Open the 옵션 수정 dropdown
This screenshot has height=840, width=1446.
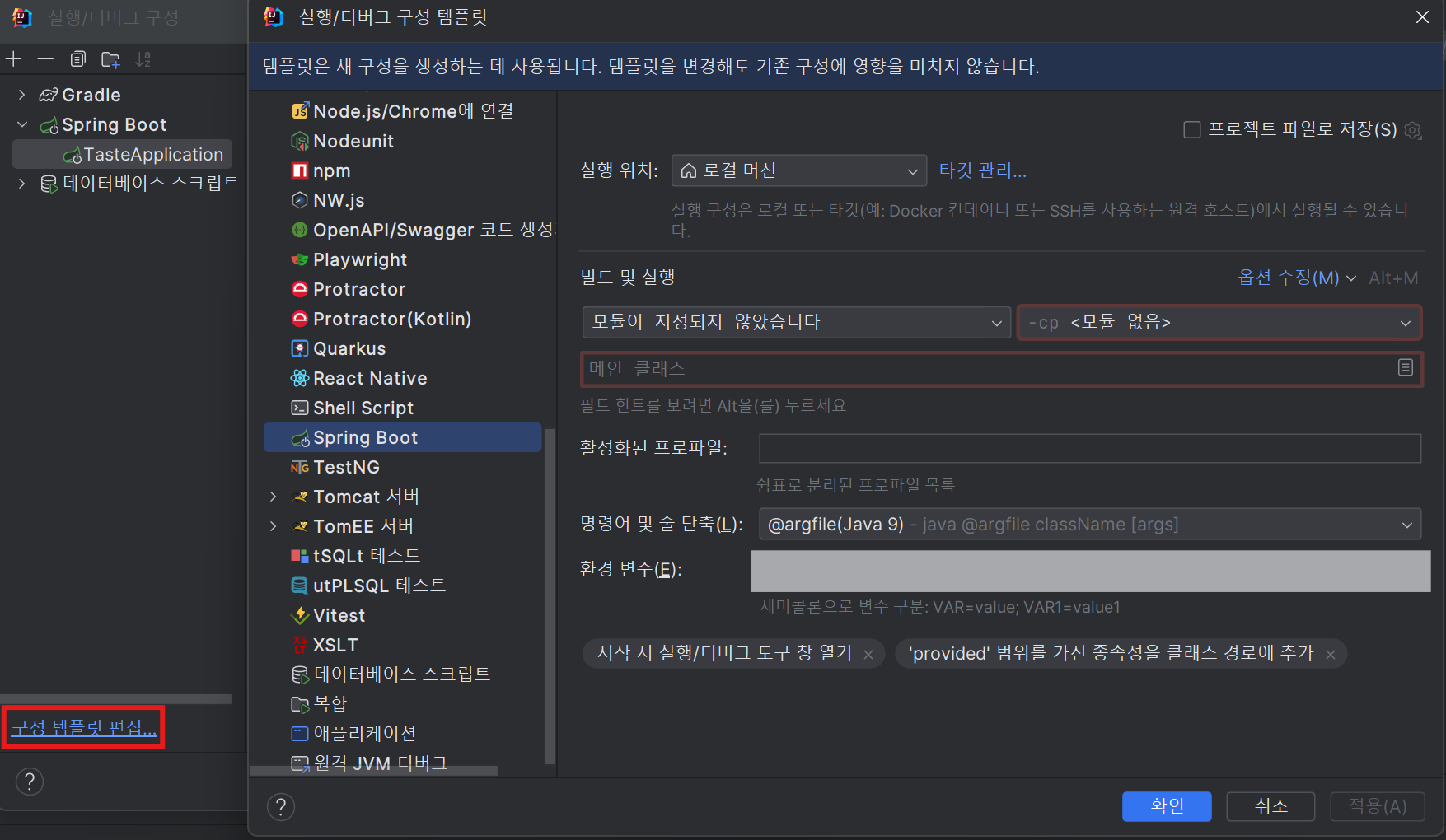(x=1297, y=278)
